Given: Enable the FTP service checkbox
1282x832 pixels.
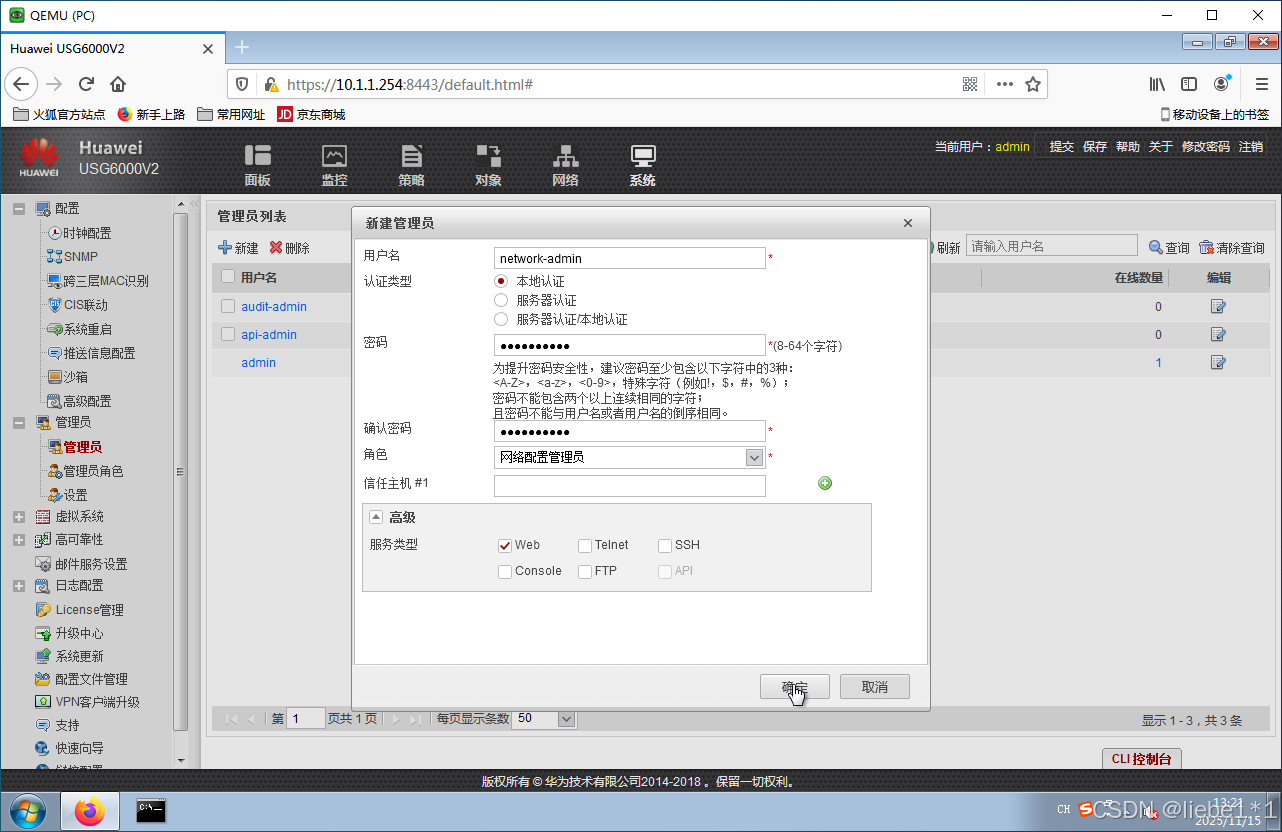Looking at the screenshot, I should tap(585, 571).
